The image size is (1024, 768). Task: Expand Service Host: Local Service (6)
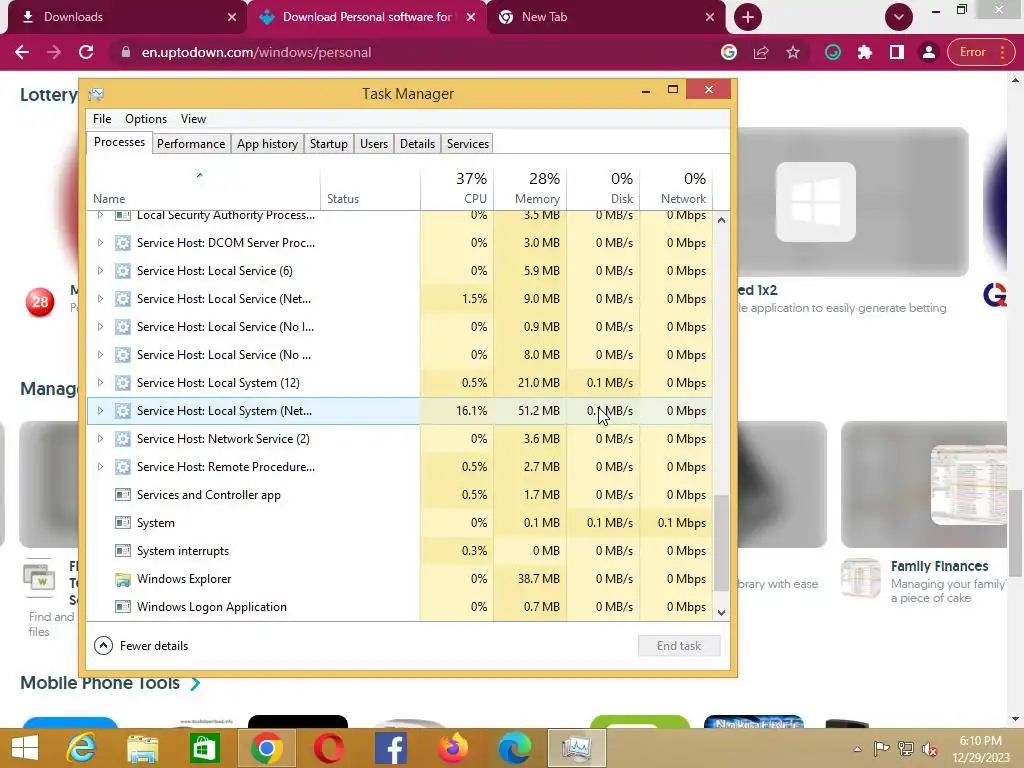(100, 270)
